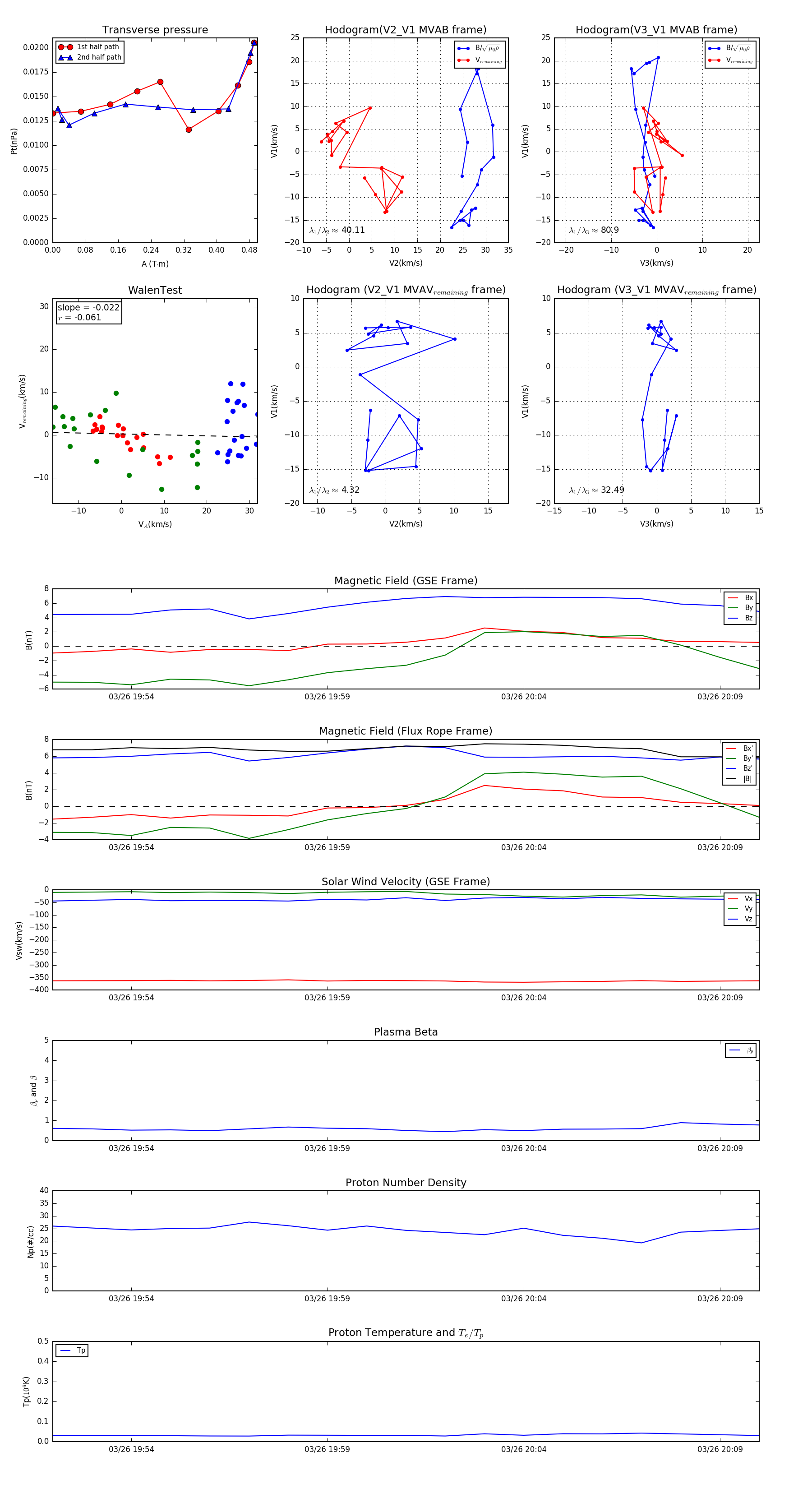Click the 'Vsw(km/s)' y-axis label
Viewport: 812px width, 1489px height.
point(19,940)
